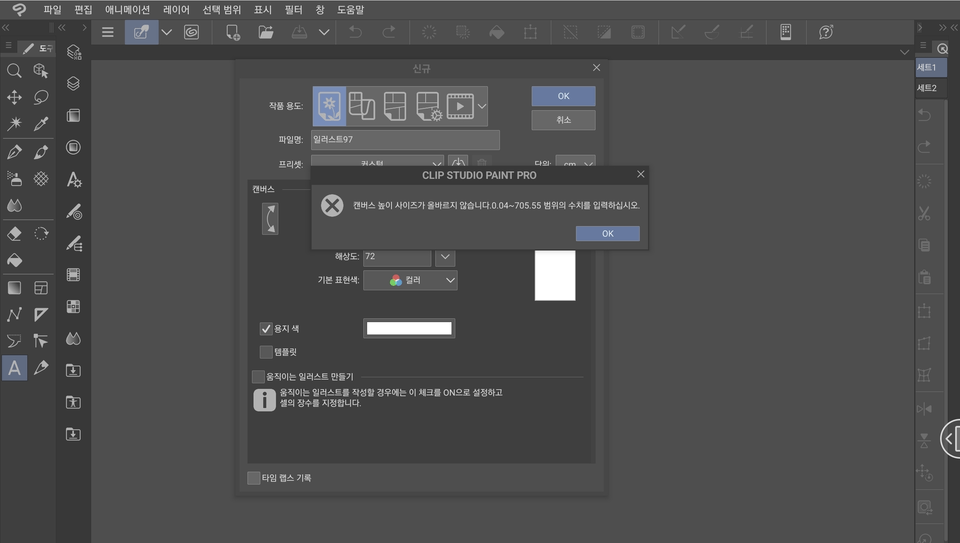Select the Auto select magic wand tool
The width and height of the screenshot is (960, 543).
(14, 124)
